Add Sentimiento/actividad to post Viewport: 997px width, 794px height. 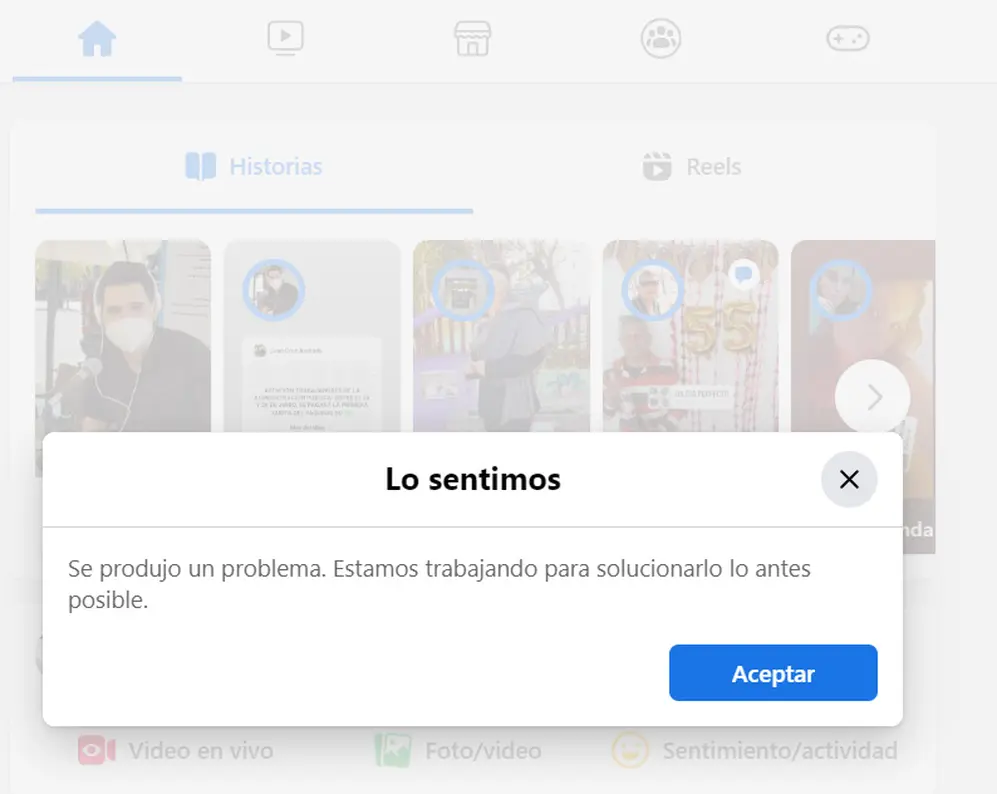[755, 751]
